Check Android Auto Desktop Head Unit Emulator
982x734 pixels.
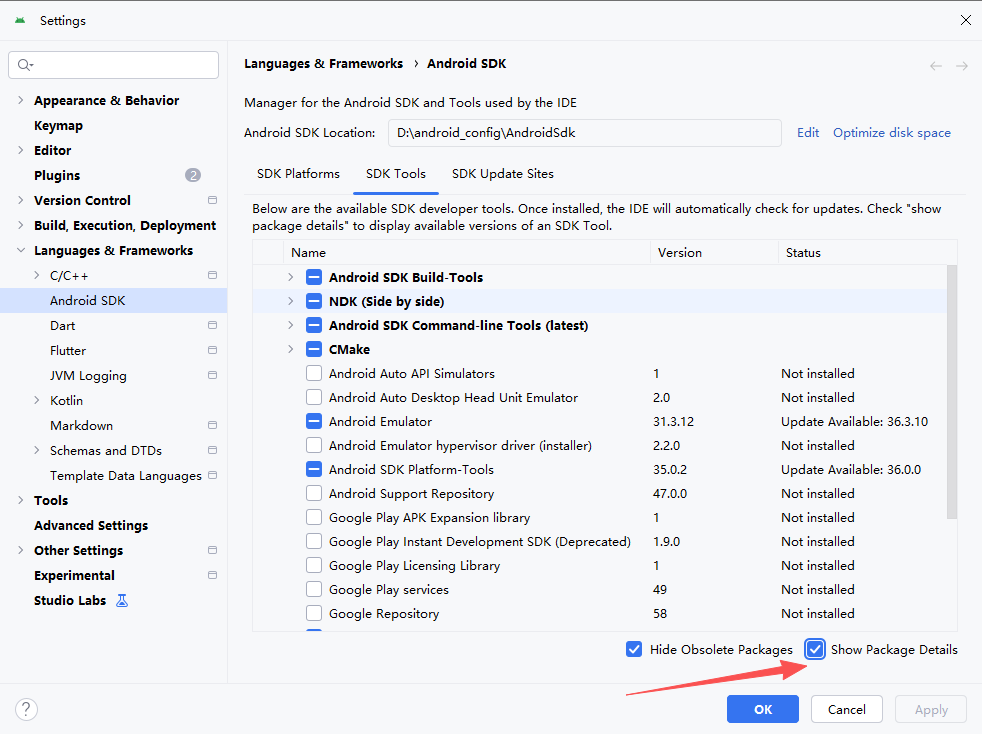pos(314,398)
